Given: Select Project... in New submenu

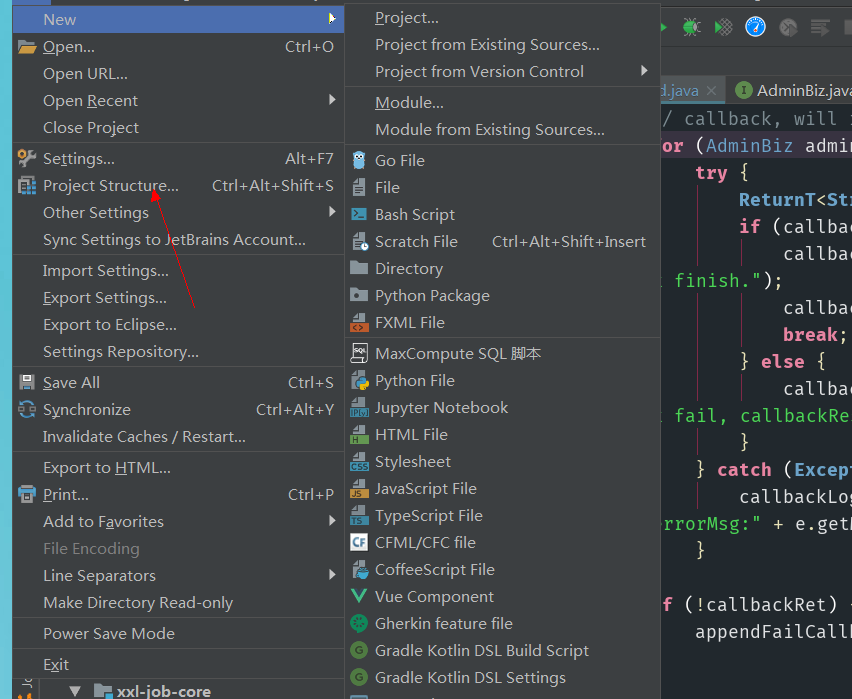Looking at the screenshot, I should point(503,18).
